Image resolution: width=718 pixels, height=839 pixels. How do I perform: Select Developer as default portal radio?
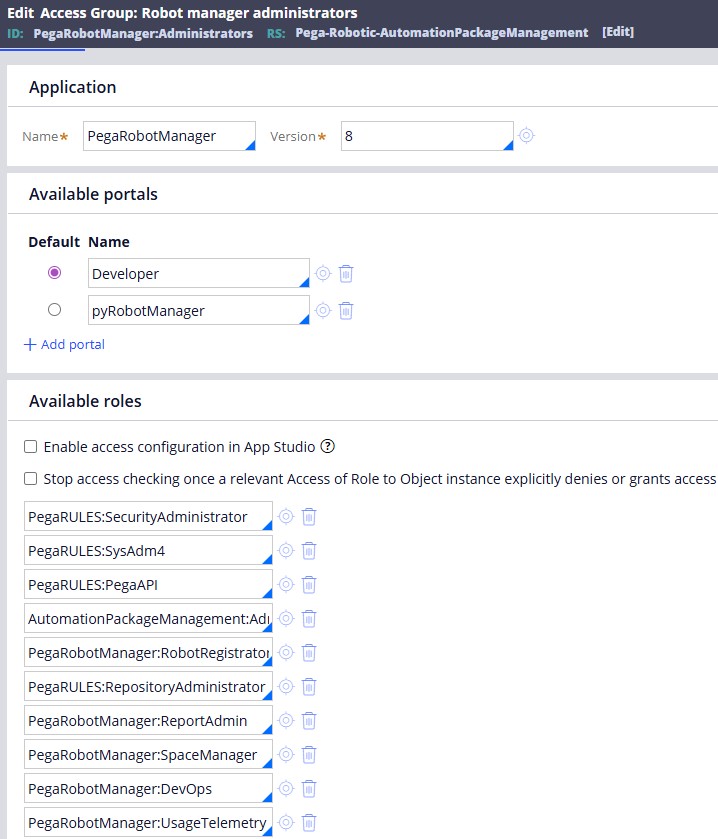[x=54, y=273]
